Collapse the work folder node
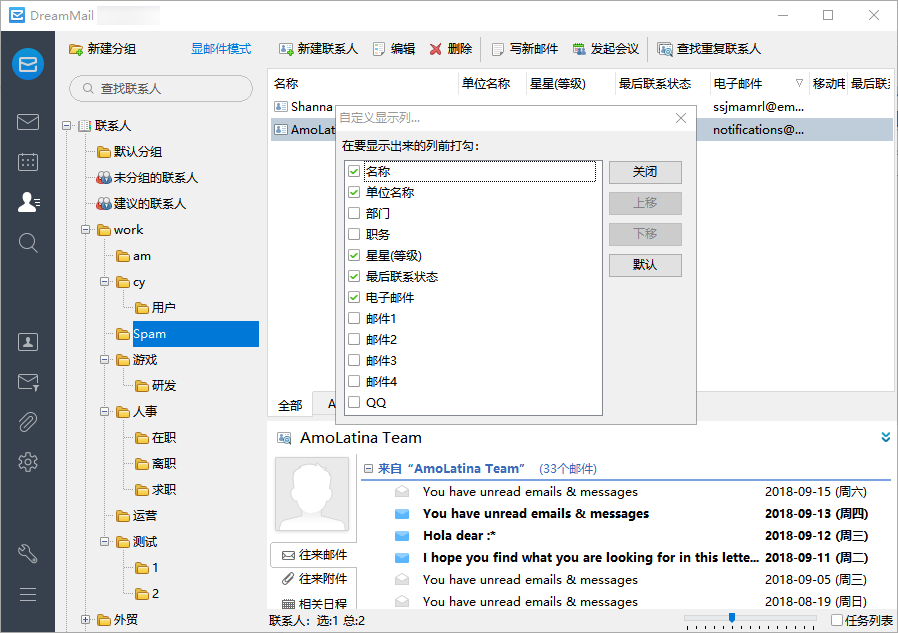Viewport: 898px width, 633px height. [85, 230]
